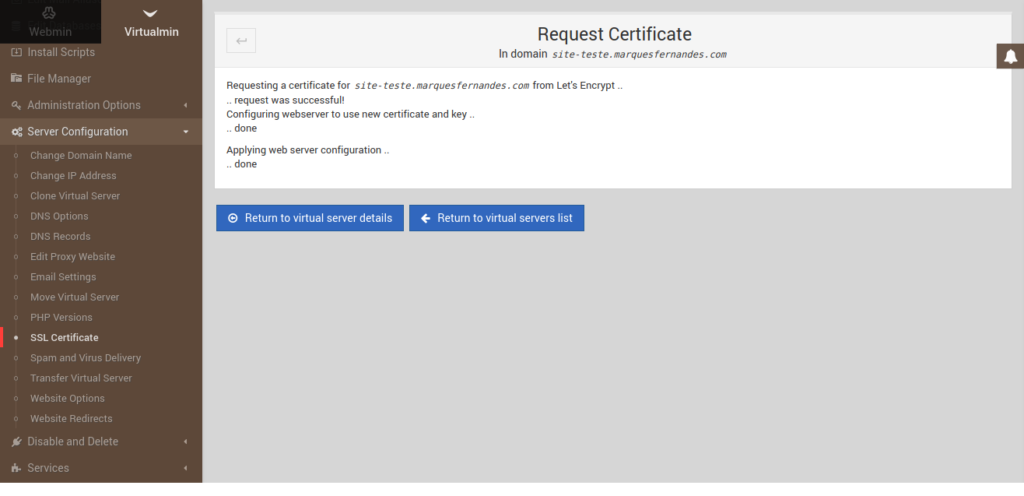Viewport: 1024px width, 496px height.
Task: Click Return to virtual server details
Action: click(310, 218)
